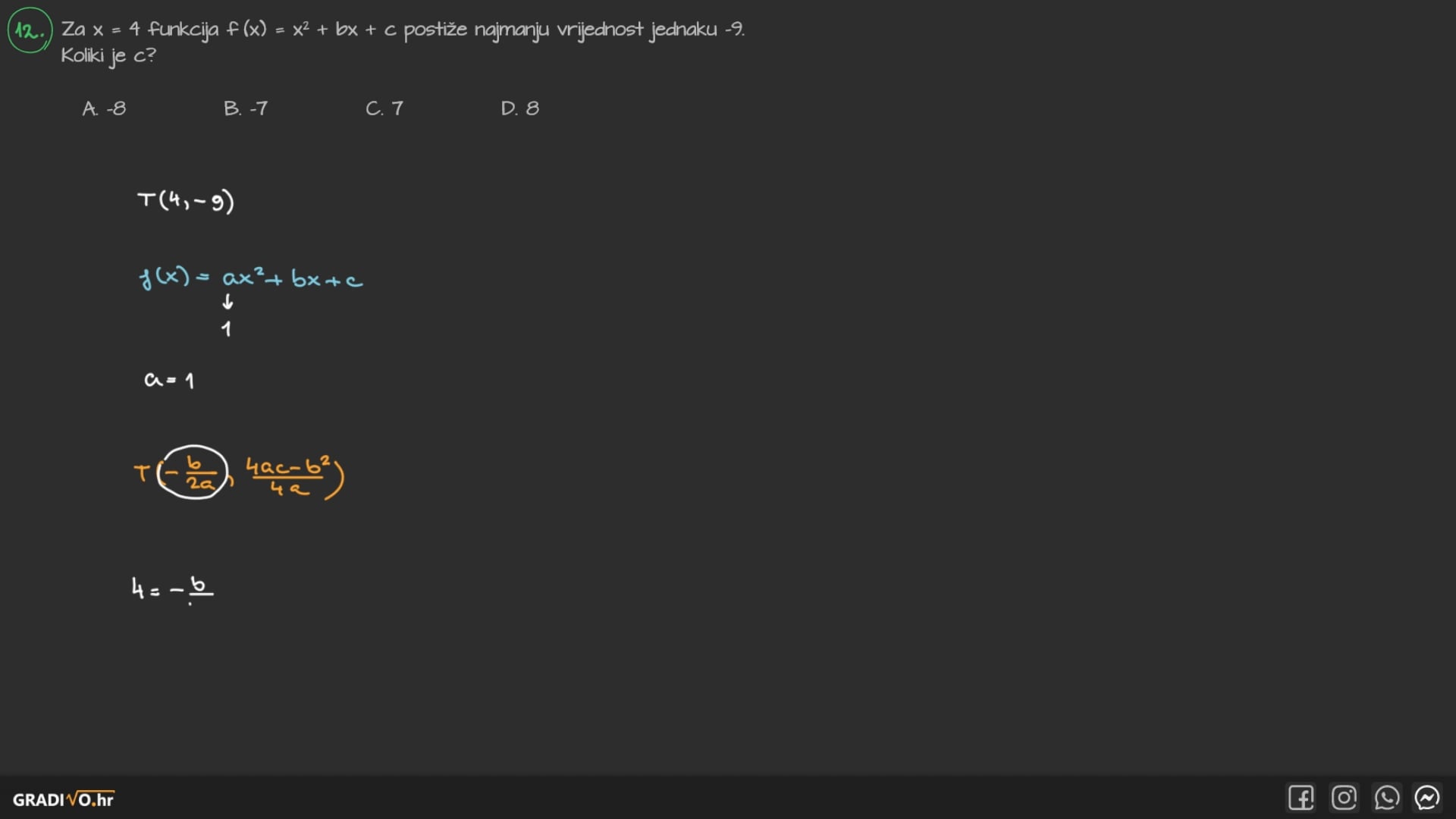Select answer option B. -7
The width and height of the screenshot is (1456, 819).
click(246, 108)
